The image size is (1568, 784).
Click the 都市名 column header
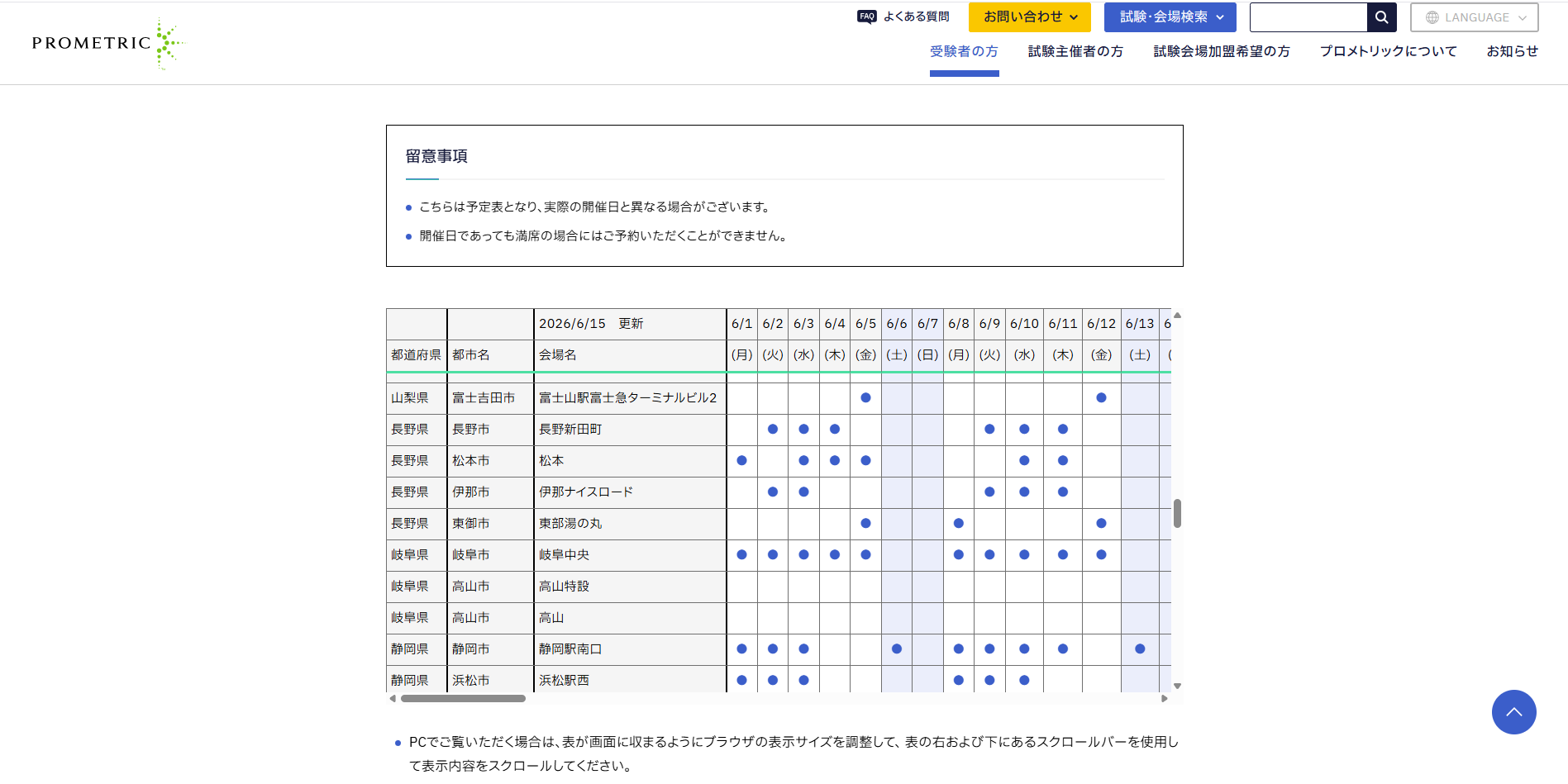[490, 355]
